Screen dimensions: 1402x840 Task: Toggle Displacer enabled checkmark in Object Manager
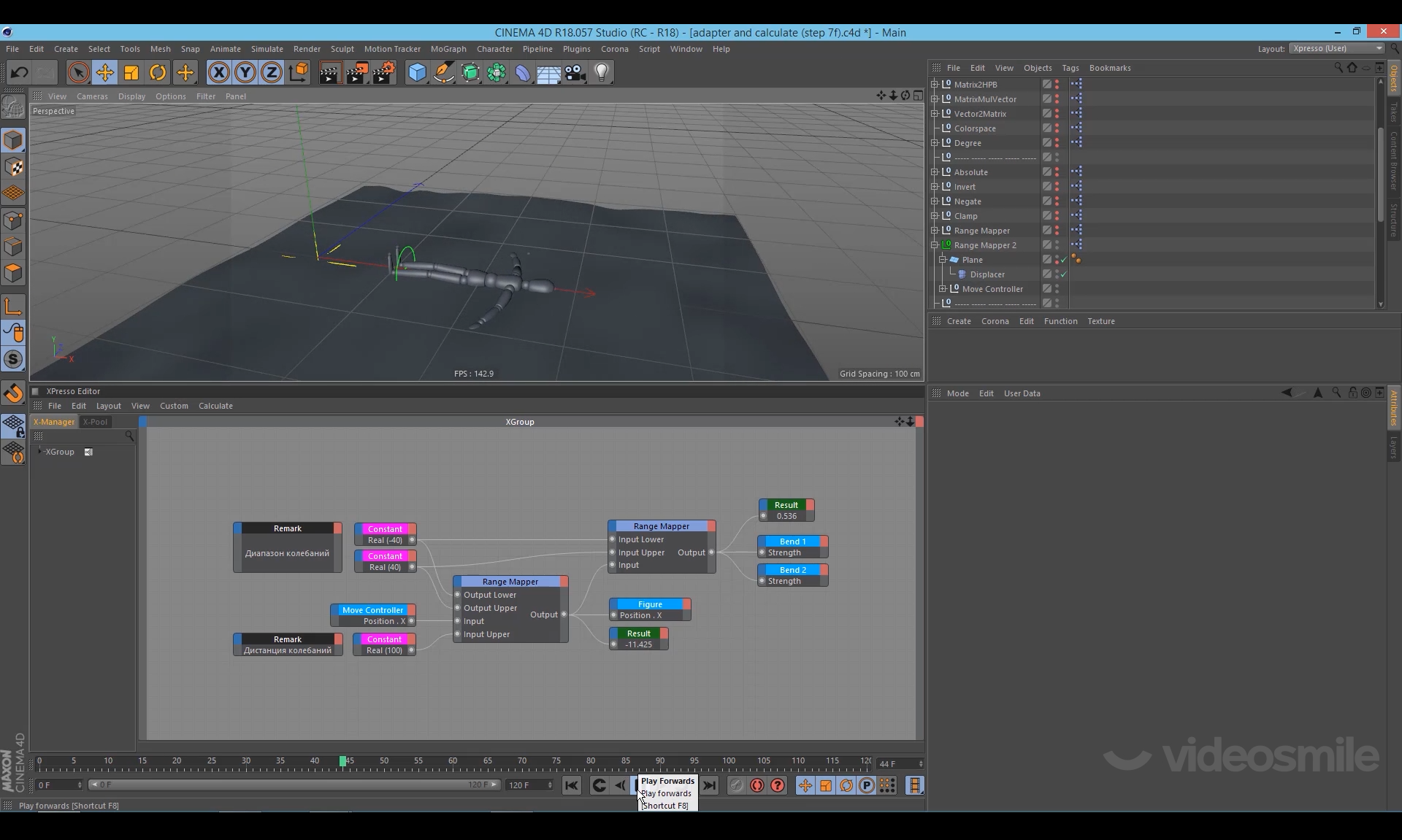pos(1064,274)
